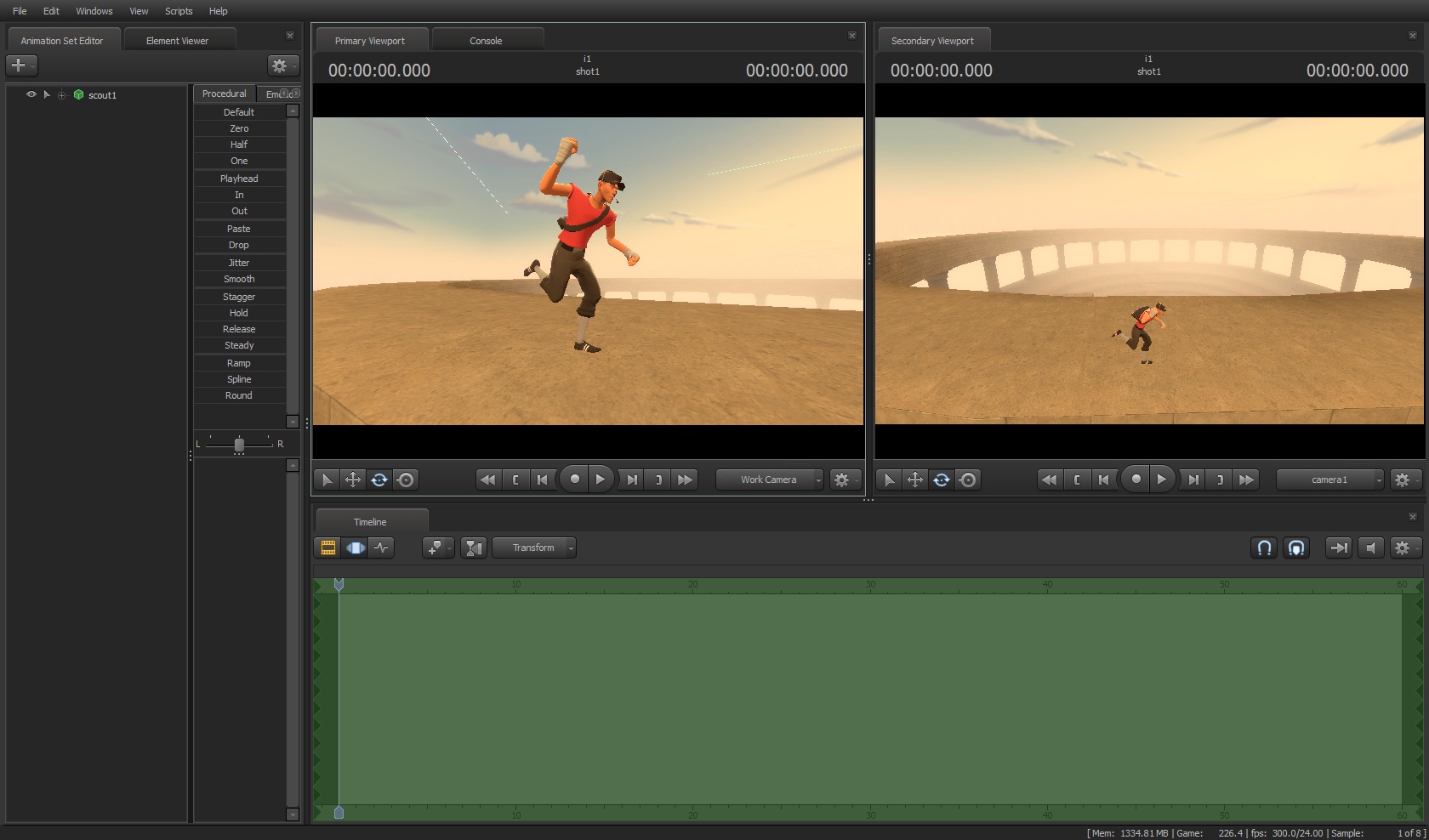Select the rotate tool in Secondary Viewport
The image size is (1429, 840).
(941, 480)
